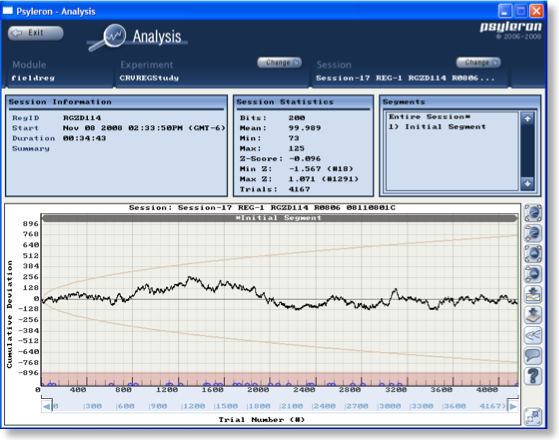
Task: Click expand graph fullscreen icon
Action: pos(533,416)
